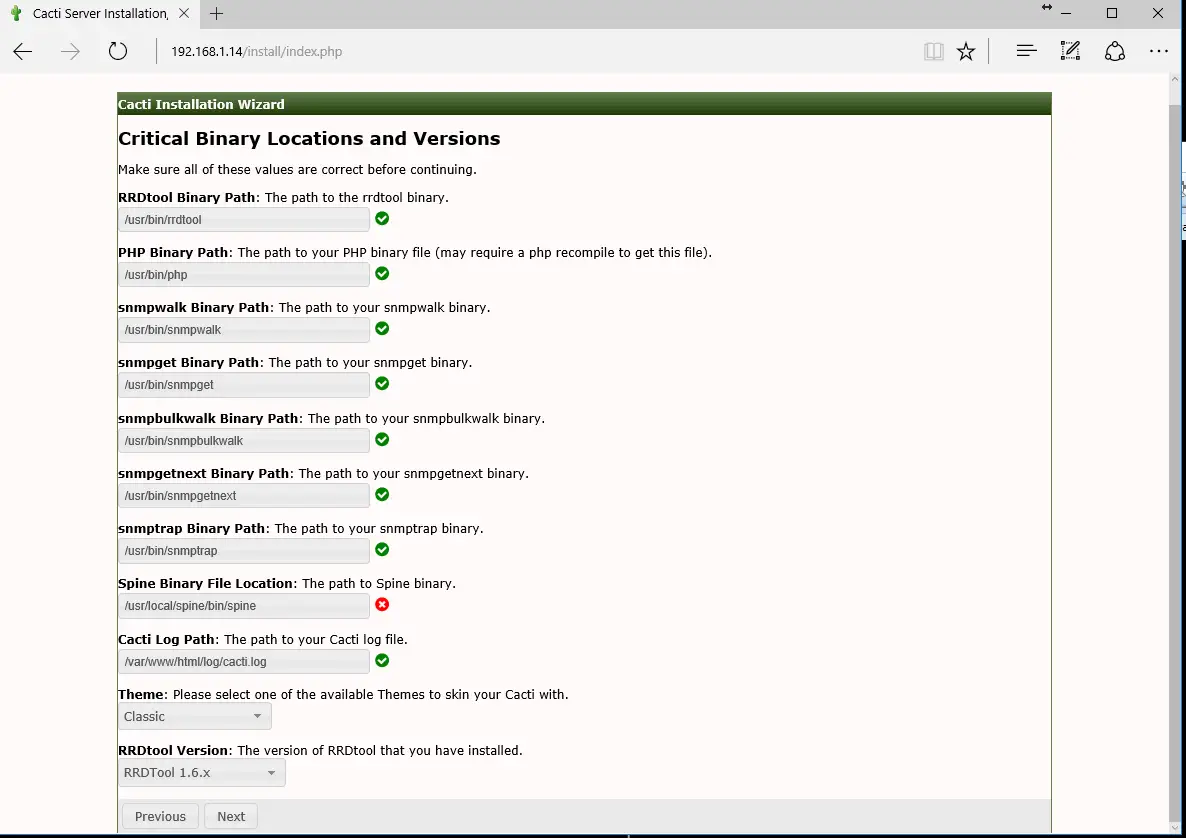Focus the snmptrap binary path field
This screenshot has height=838, width=1186.
click(244, 551)
